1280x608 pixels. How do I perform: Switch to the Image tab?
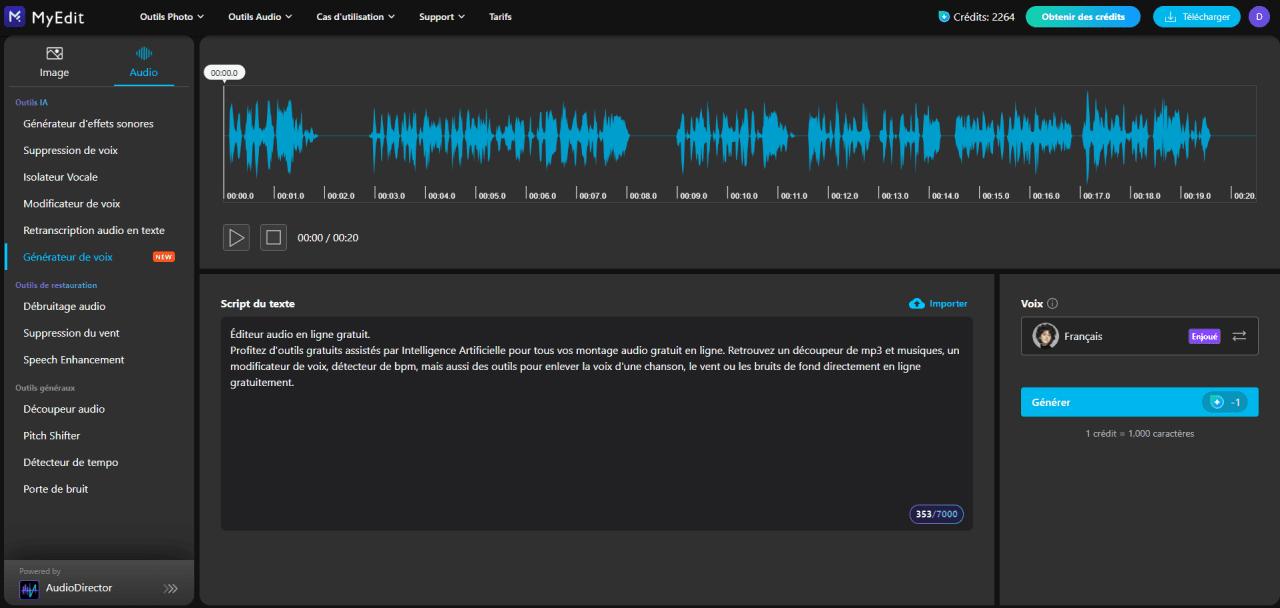[54, 62]
